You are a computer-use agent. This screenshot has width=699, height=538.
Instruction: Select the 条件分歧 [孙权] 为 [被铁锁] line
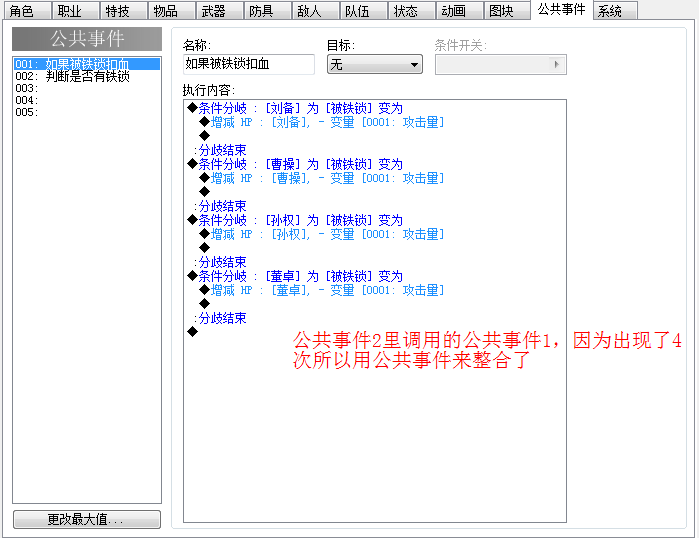point(295,220)
